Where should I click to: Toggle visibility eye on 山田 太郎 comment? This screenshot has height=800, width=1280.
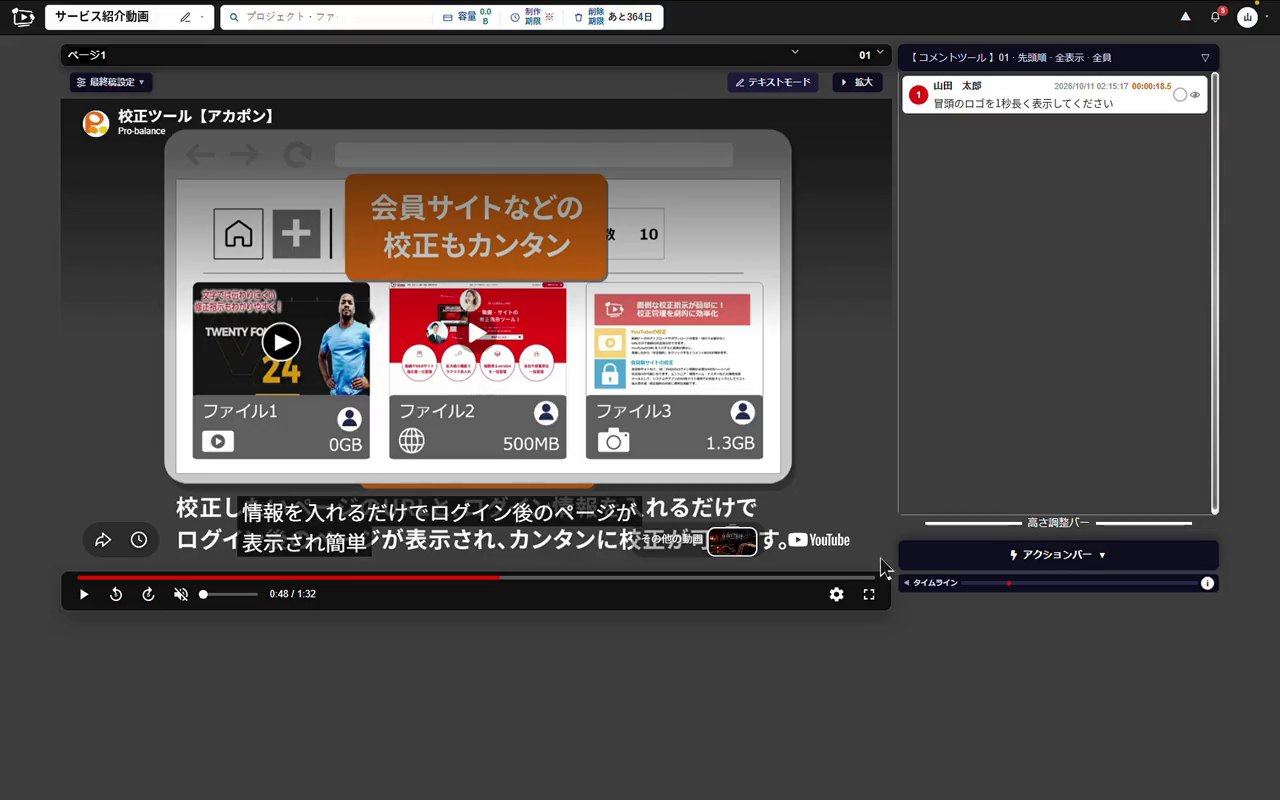click(x=1195, y=95)
